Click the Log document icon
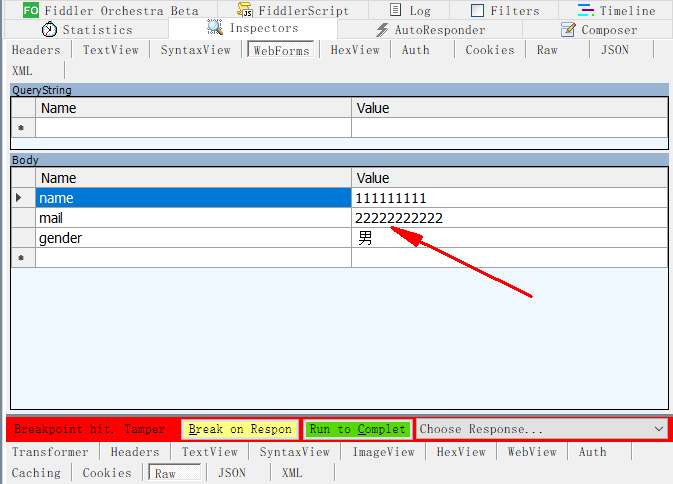 tap(396, 9)
